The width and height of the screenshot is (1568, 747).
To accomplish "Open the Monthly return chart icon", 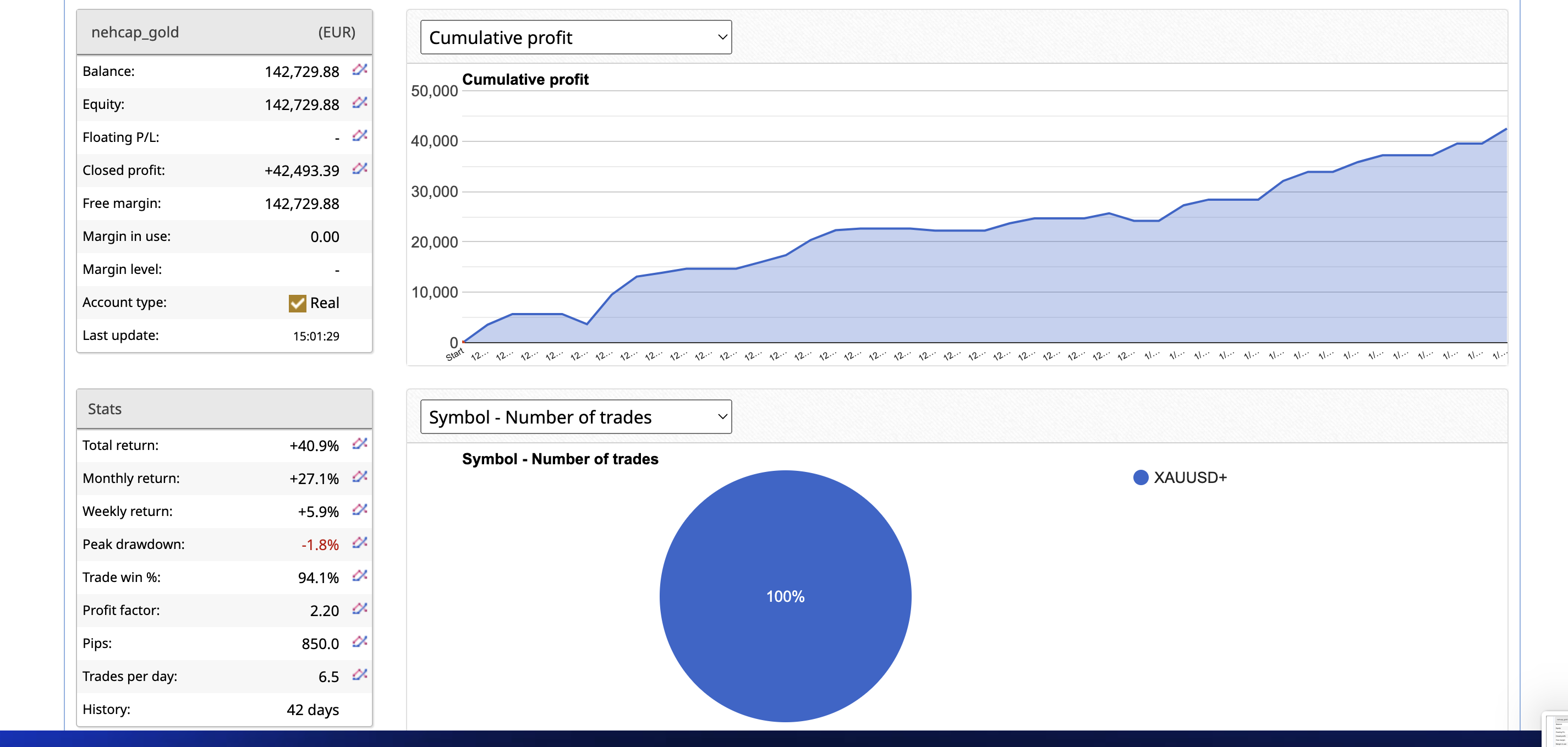I will 360,477.
